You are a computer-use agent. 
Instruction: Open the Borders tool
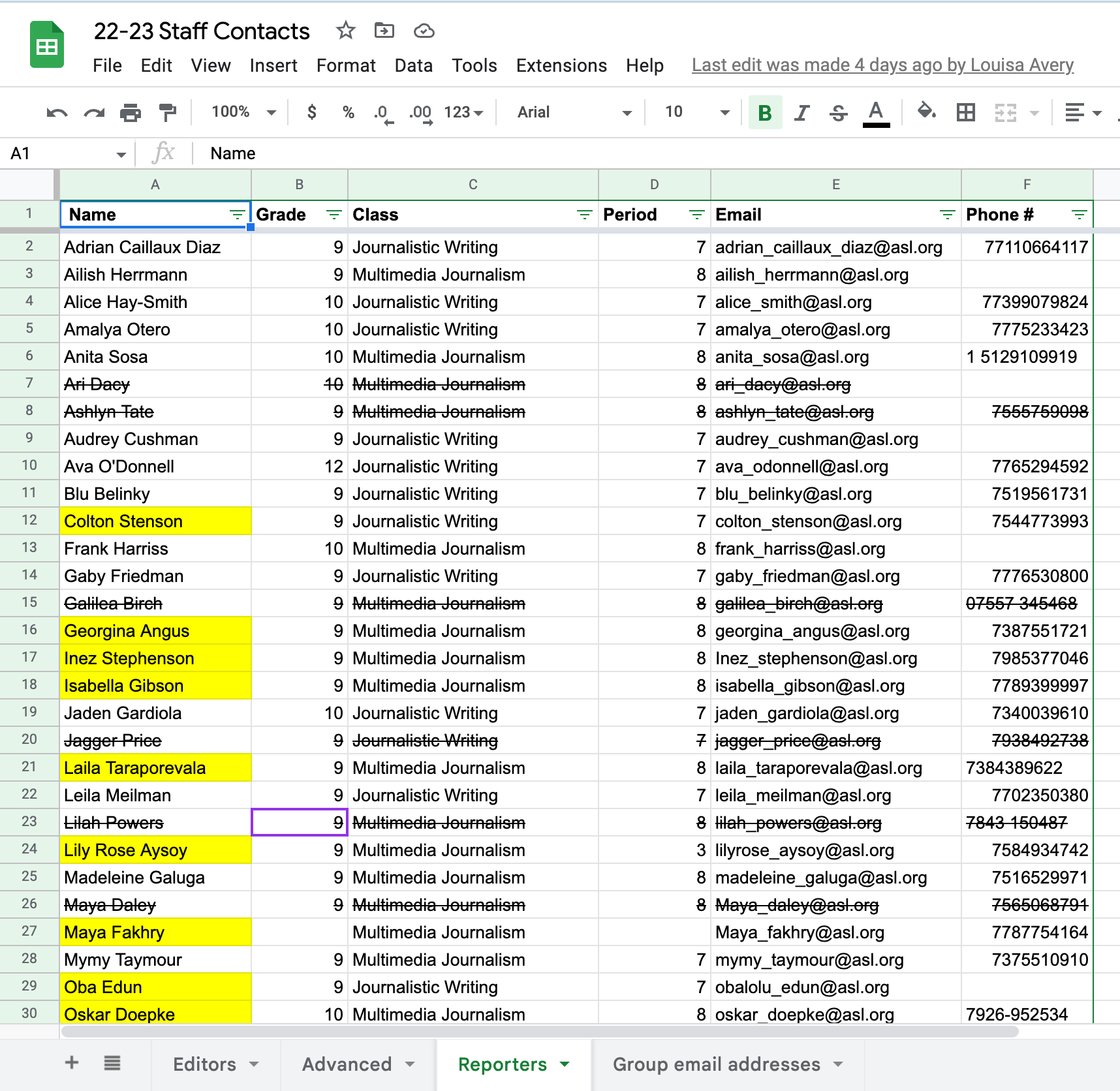(x=965, y=113)
